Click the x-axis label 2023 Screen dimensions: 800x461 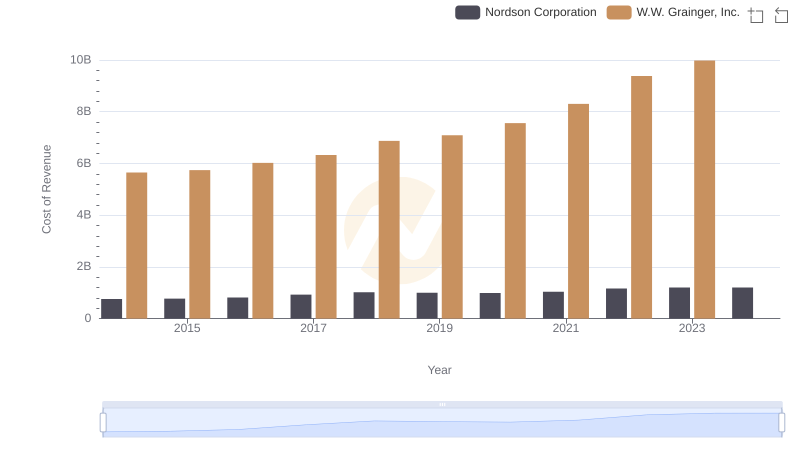point(692,328)
